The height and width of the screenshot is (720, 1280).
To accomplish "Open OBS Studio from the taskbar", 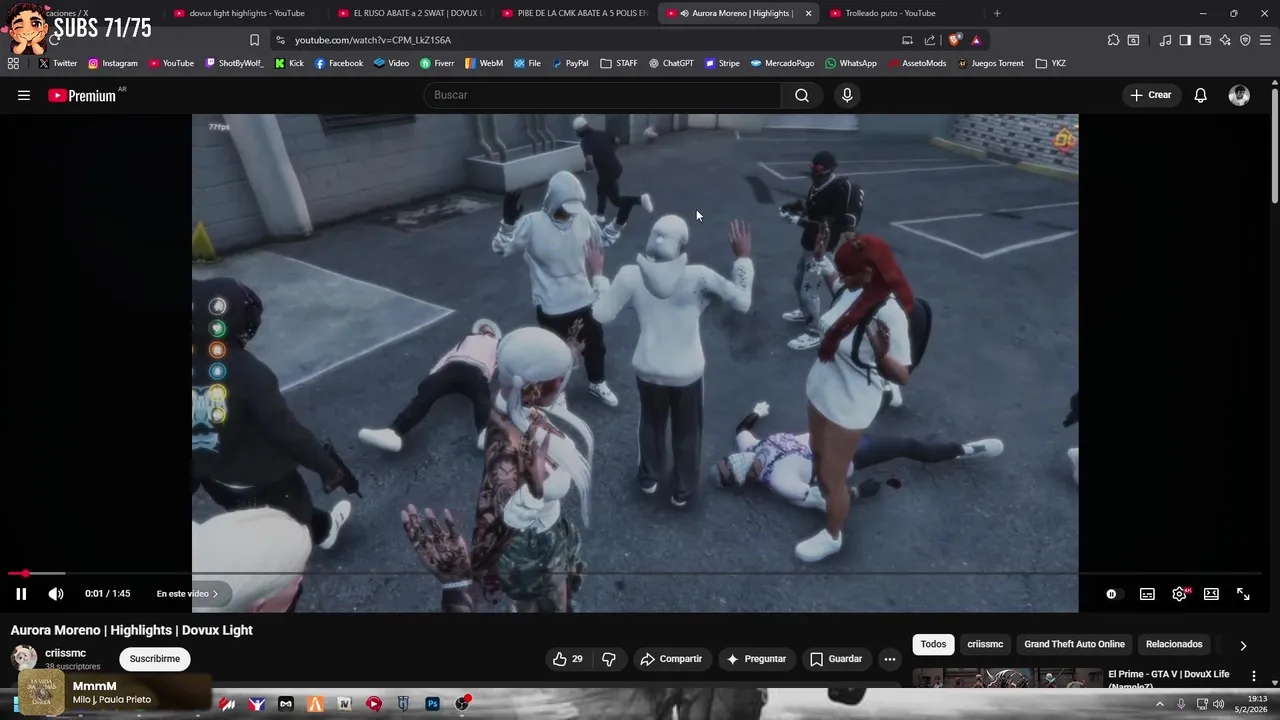I will 462,704.
